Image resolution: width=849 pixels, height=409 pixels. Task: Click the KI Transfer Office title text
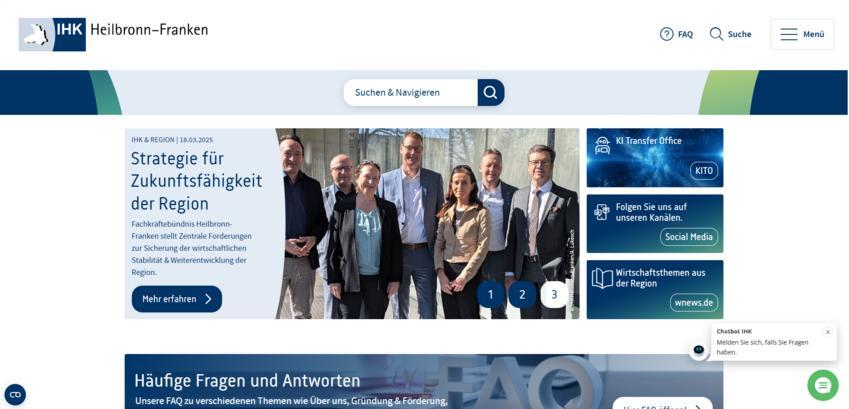(649, 141)
